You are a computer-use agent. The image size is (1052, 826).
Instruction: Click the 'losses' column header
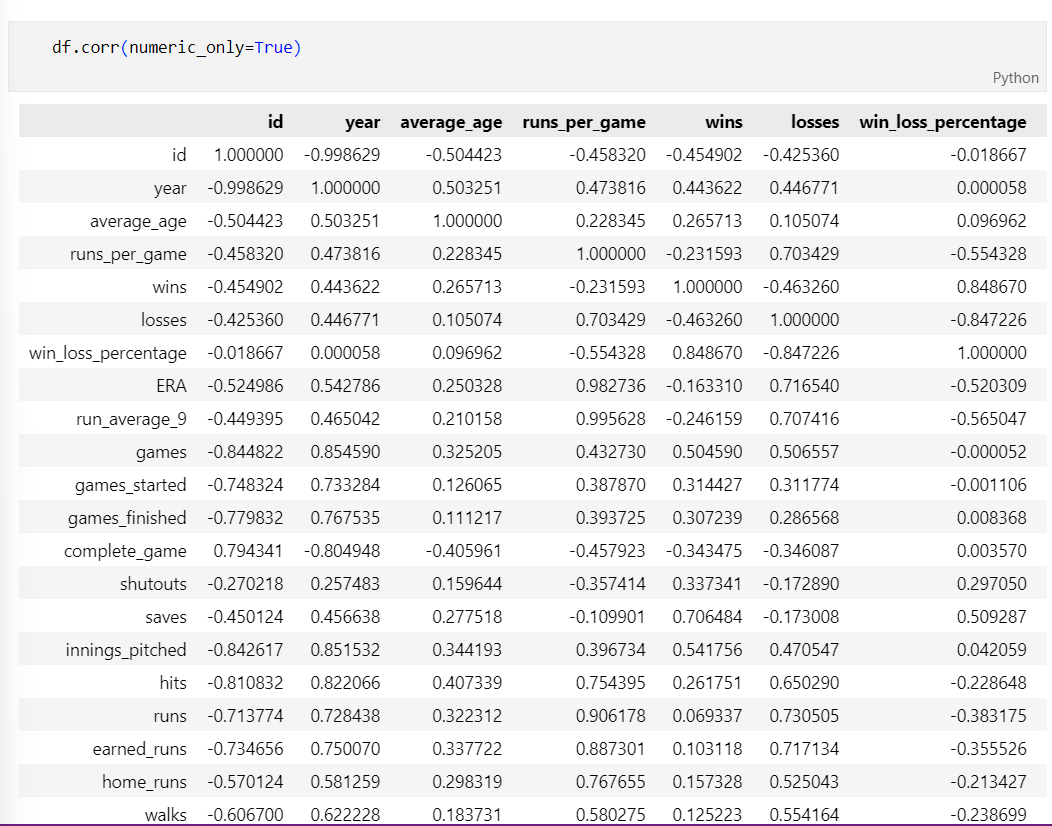814,121
